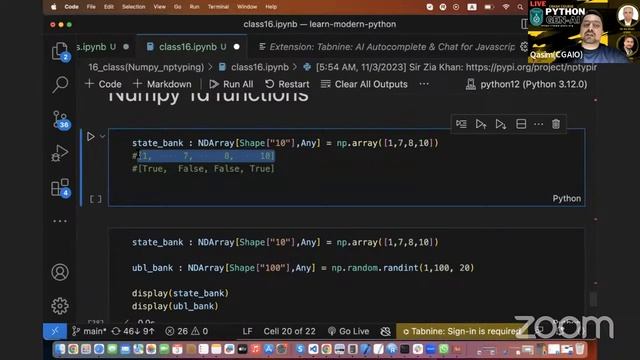Open the Manage gear in activity bar
The height and width of the screenshot is (360, 640).
click(x=60, y=306)
